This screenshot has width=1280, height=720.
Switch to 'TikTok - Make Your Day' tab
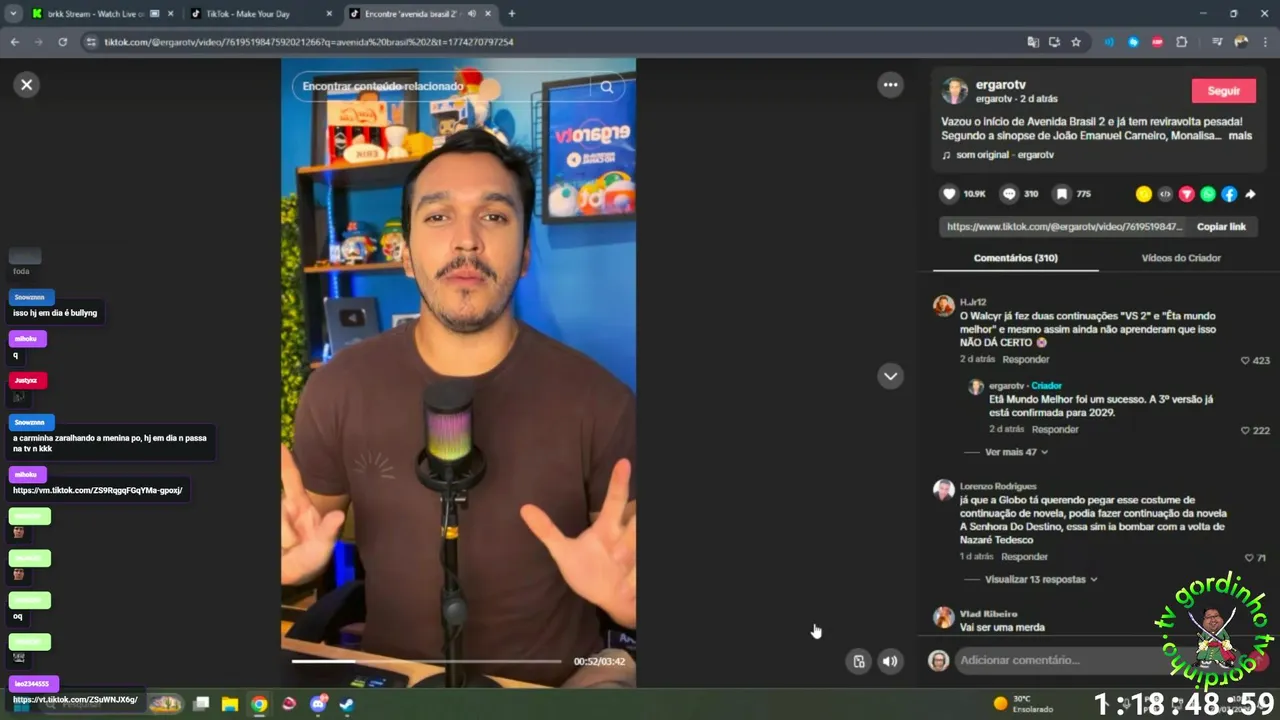point(260,14)
